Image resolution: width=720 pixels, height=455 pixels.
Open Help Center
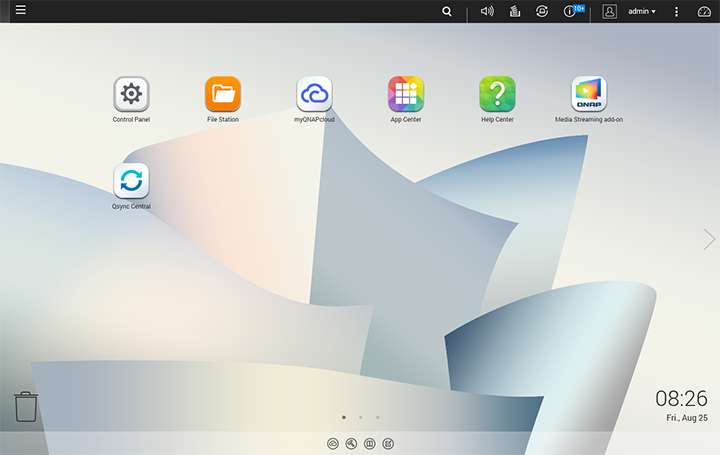point(497,94)
